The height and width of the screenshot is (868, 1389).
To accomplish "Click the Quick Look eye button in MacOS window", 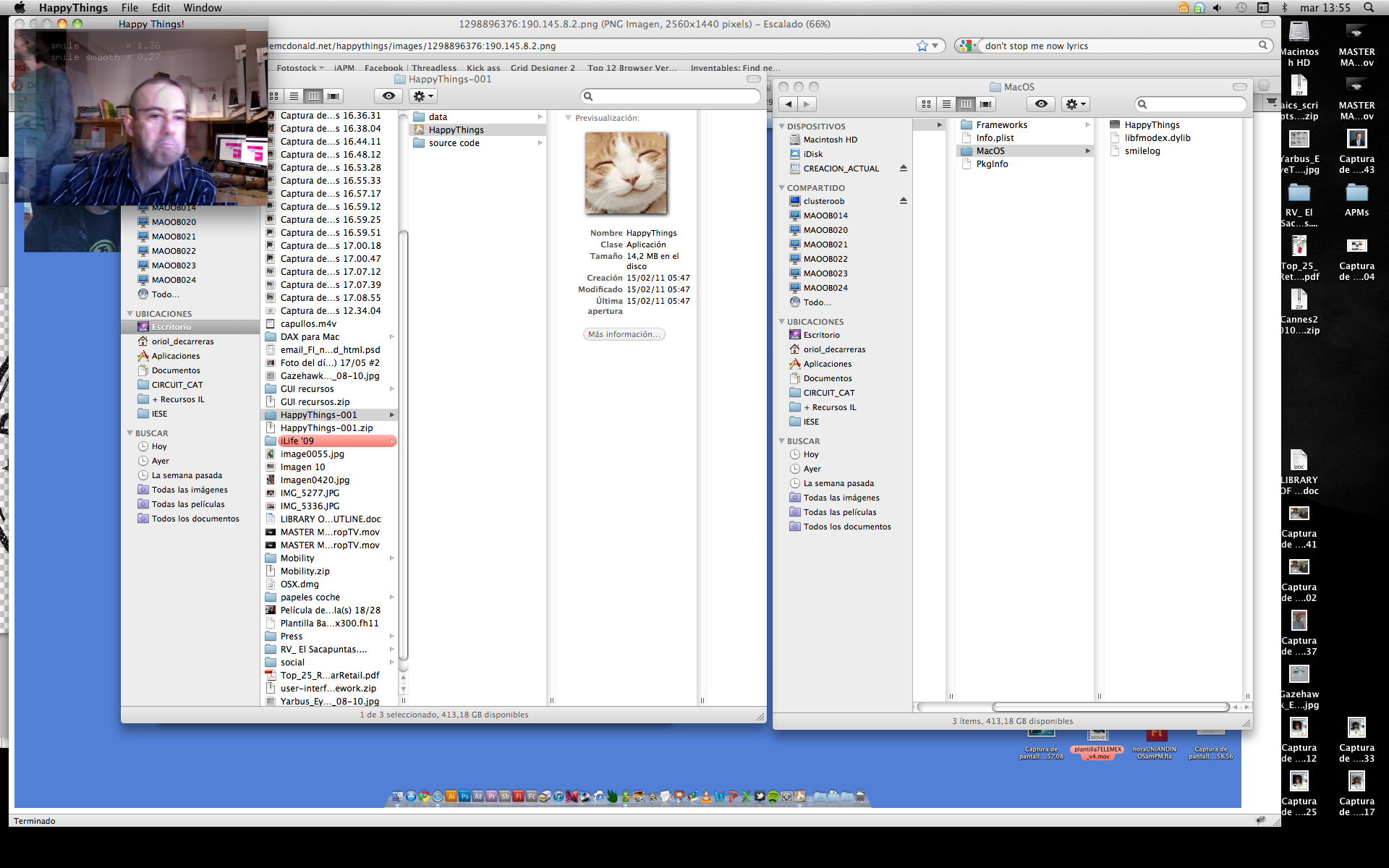I will (x=1040, y=104).
